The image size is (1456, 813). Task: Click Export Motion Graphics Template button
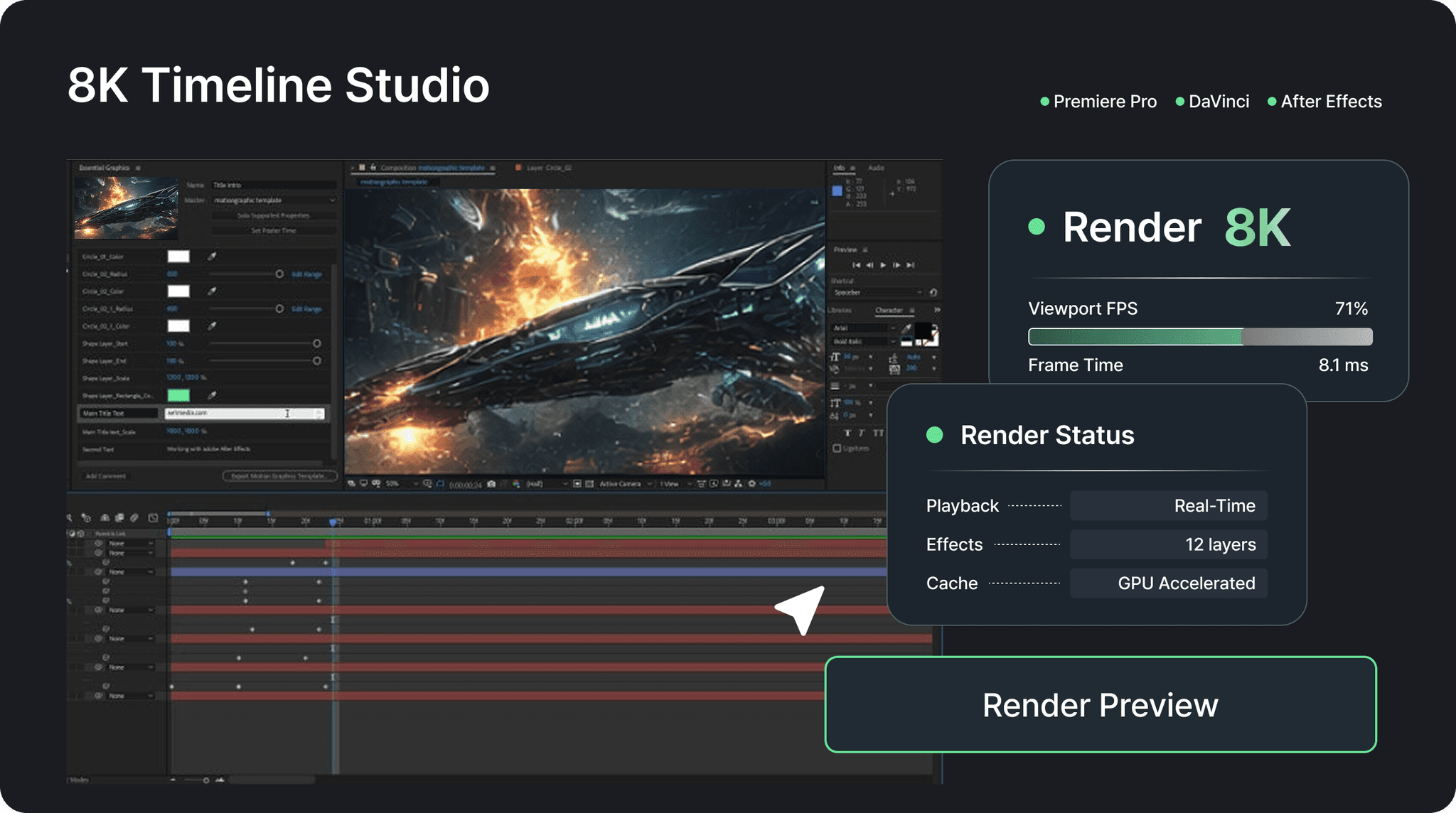tap(279, 476)
